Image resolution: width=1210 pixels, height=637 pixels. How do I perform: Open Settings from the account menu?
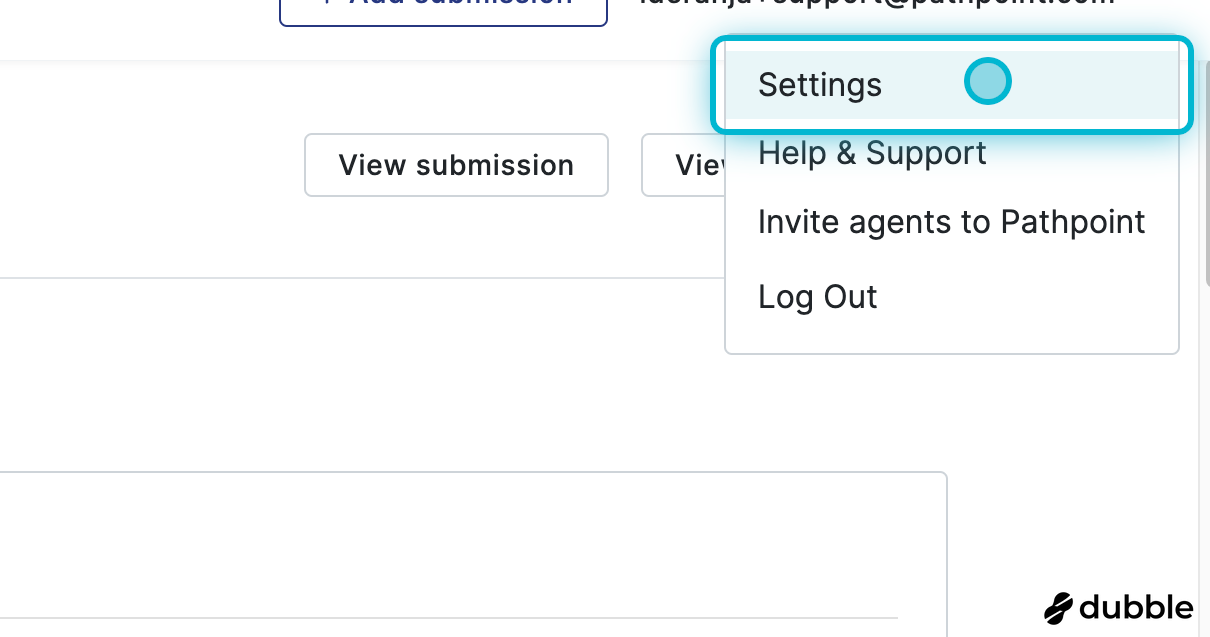coord(820,85)
